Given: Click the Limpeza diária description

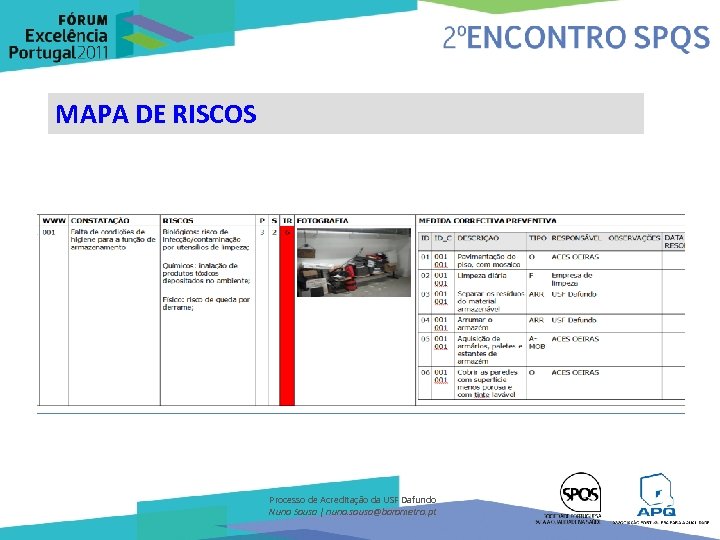Looking at the screenshot, I should pyautogui.click(x=482, y=276).
